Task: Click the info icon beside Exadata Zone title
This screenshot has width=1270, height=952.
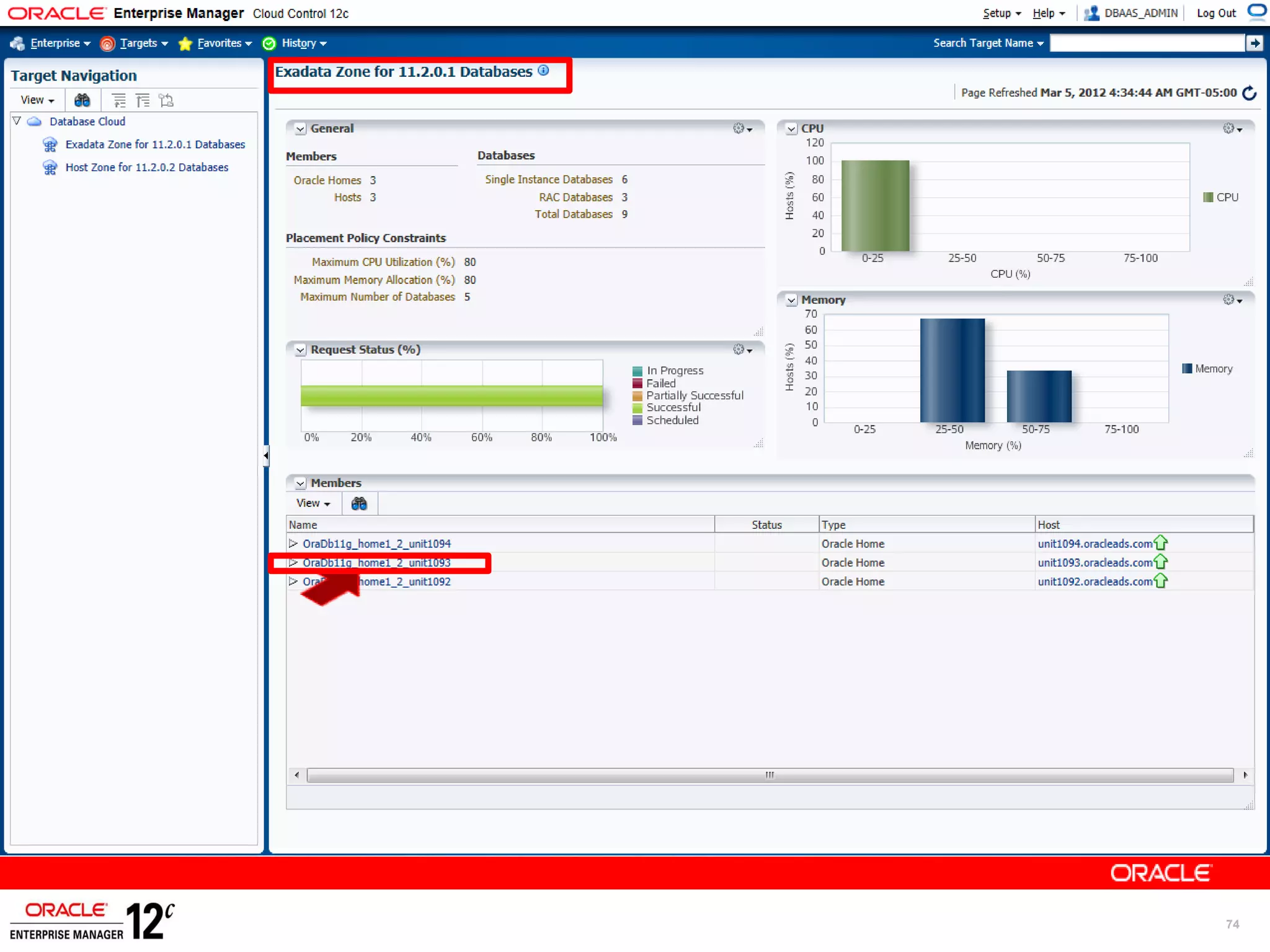Action: 544,71
